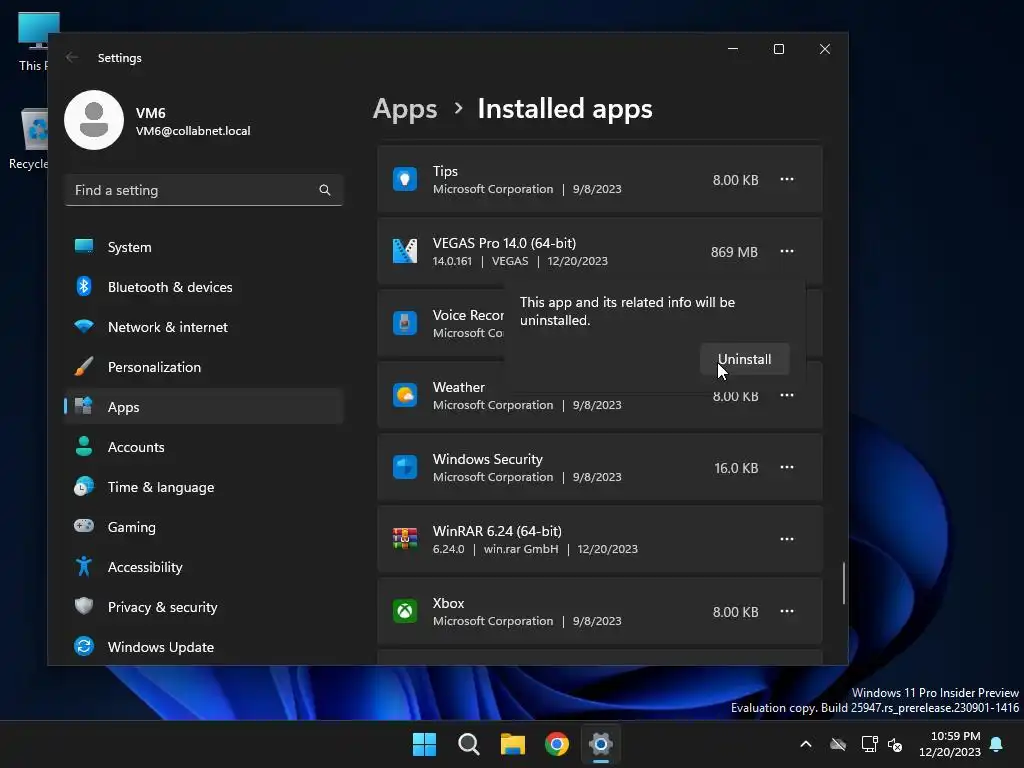
Task: Click the muted volume tray icon
Action: coord(895,744)
